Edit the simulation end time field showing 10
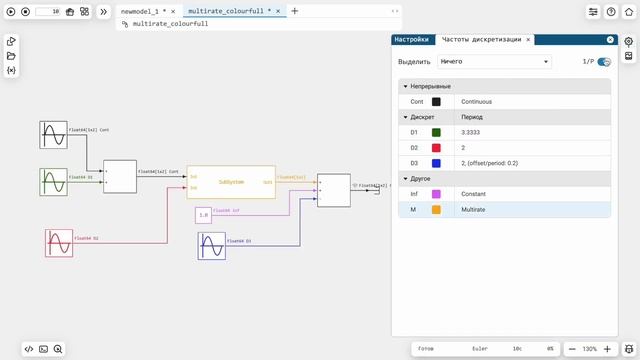 point(48,12)
